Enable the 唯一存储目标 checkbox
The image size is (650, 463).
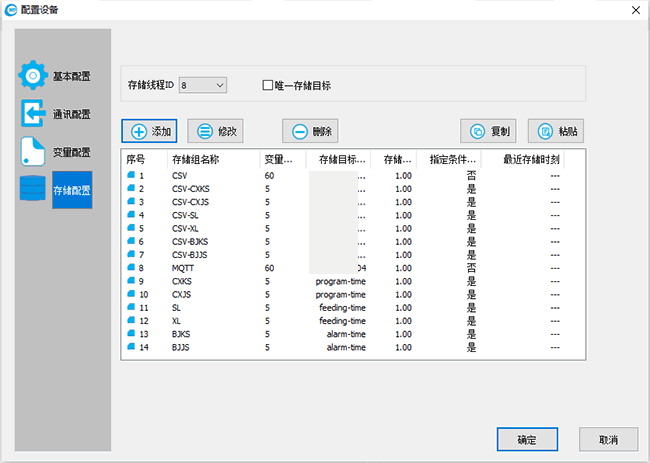pos(268,86)
